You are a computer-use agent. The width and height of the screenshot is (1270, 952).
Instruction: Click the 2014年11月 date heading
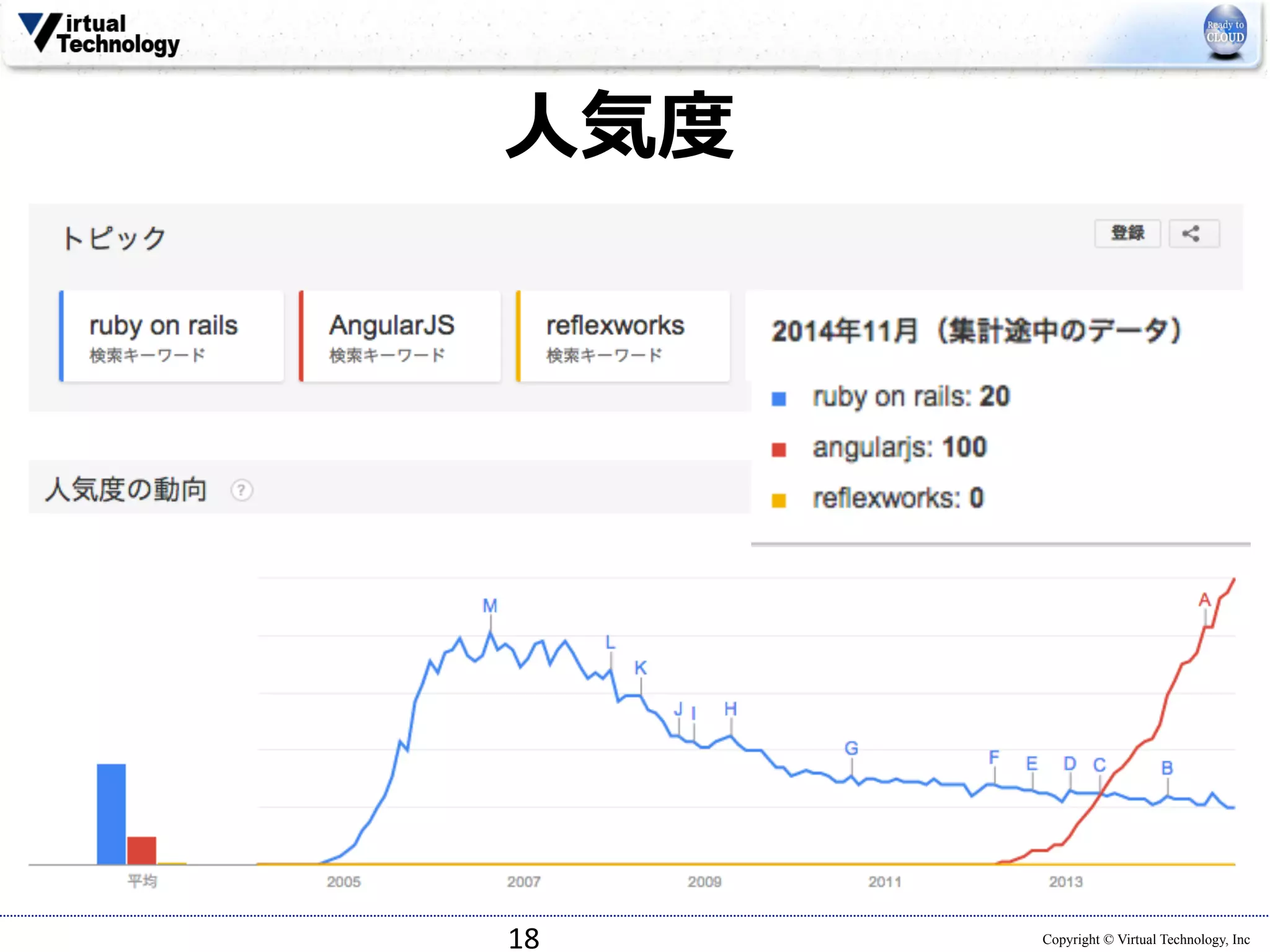(977, 330)
